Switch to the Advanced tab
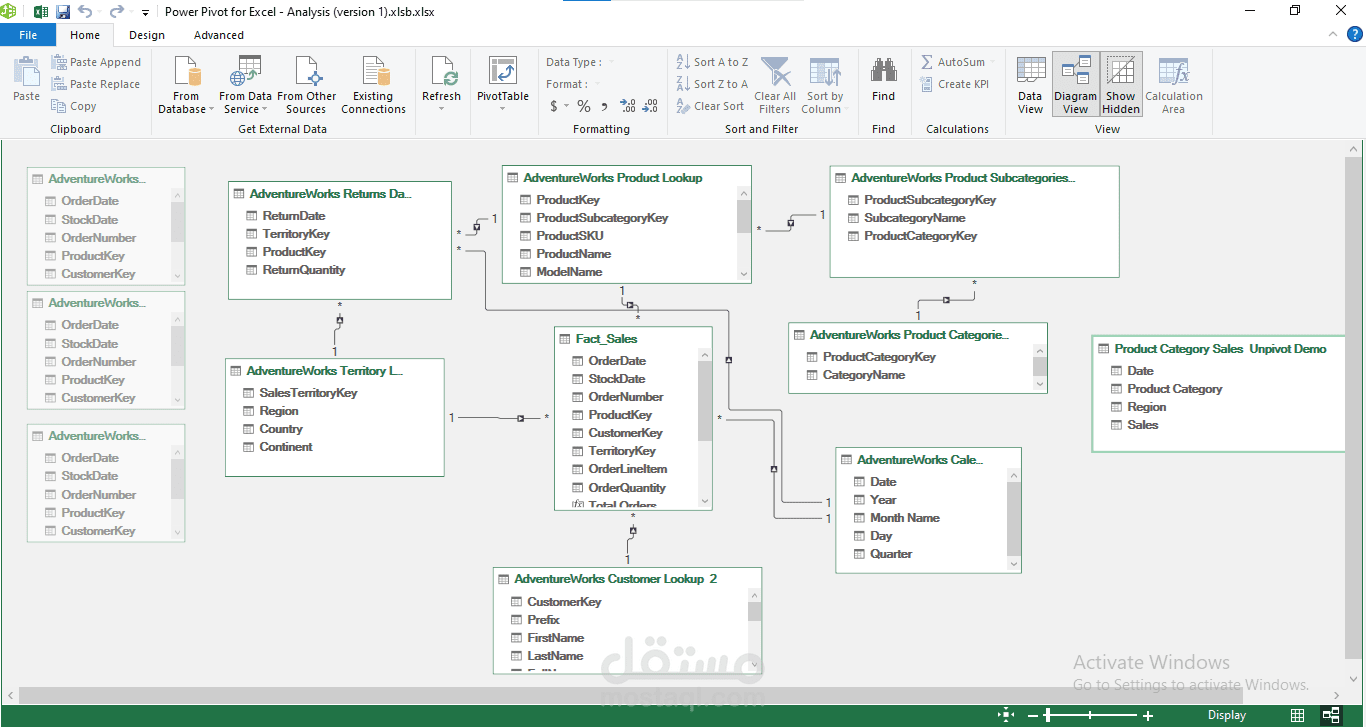The height and width of the screenshot is (727, 1366). 219,35
